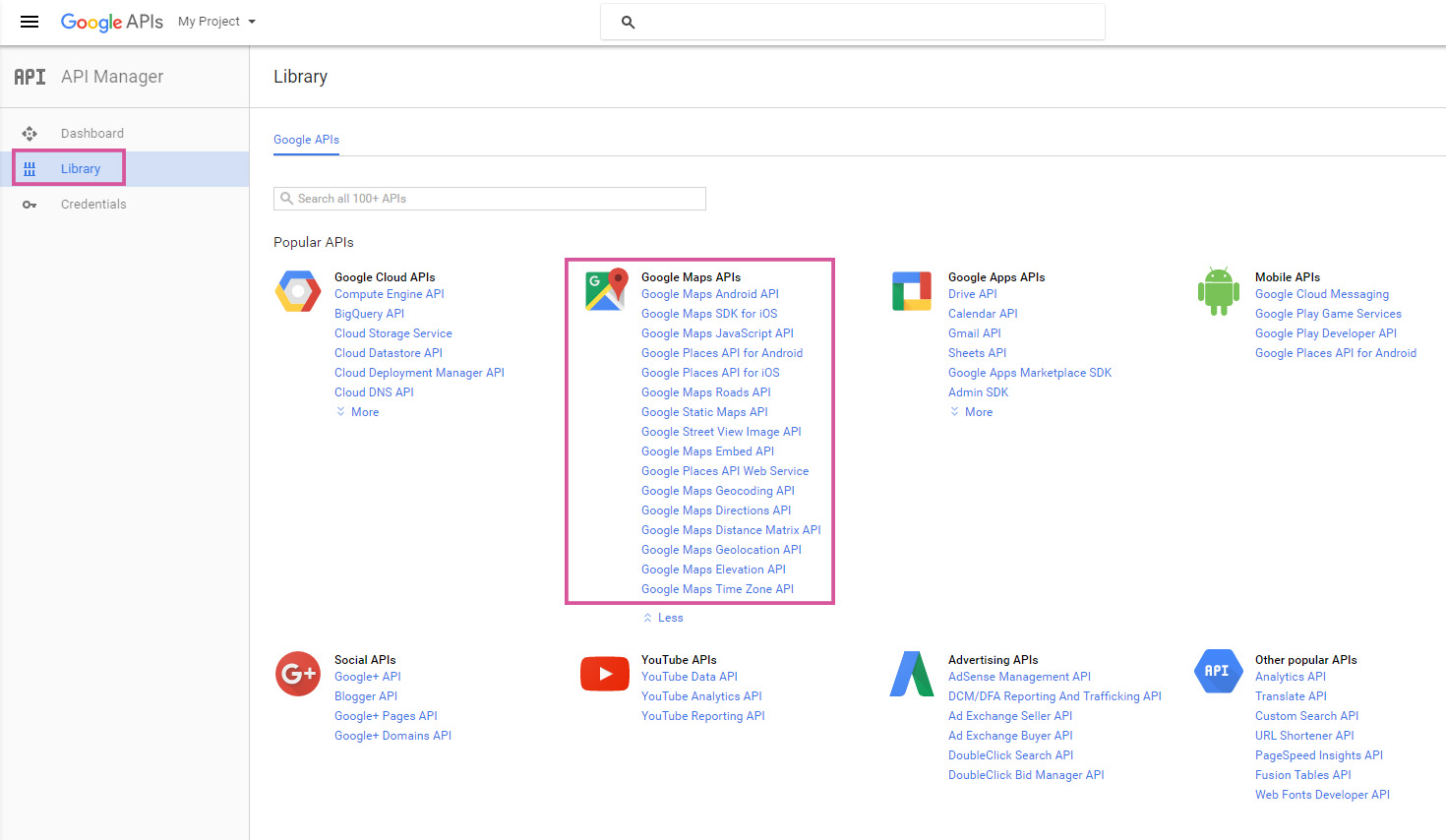Open Sheets API link
Viewport: 1446px width, 840px height.
pyautogui.click(x=978, y=353)
